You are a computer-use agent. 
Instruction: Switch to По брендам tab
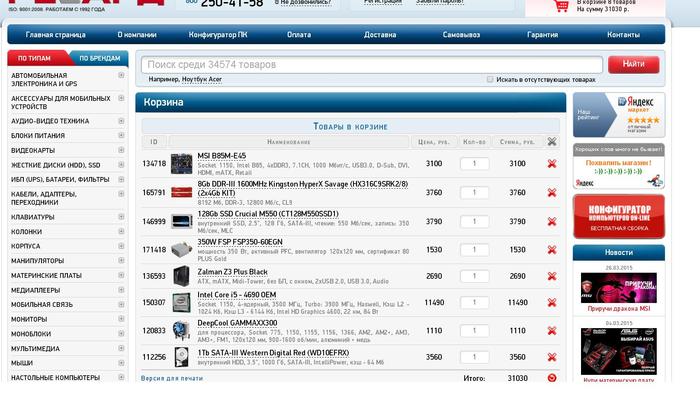coord(100,58)
